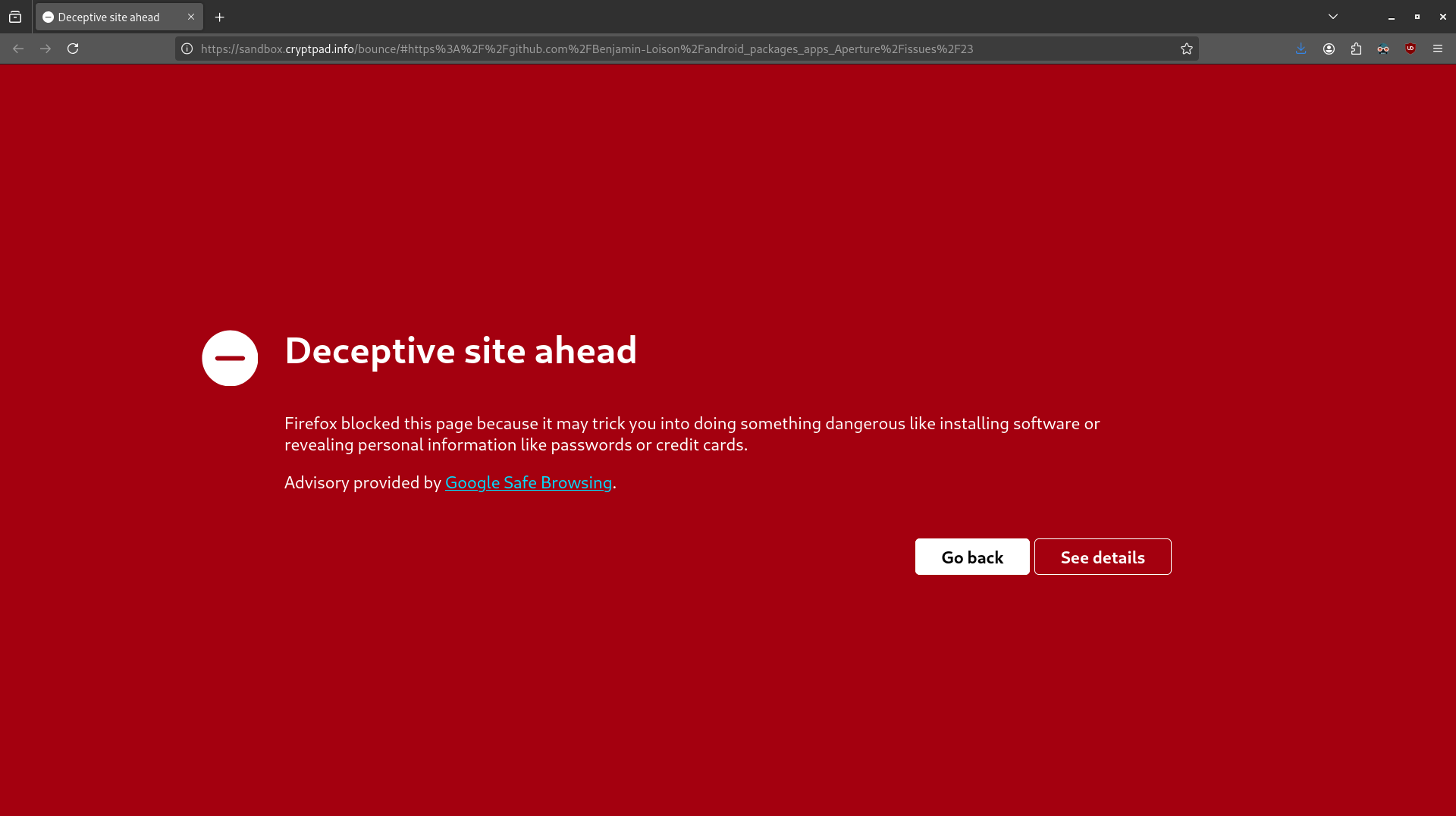Follow the Google Safe Browsing link
The width and height of the screenshot is (1456, 816).
528,482
